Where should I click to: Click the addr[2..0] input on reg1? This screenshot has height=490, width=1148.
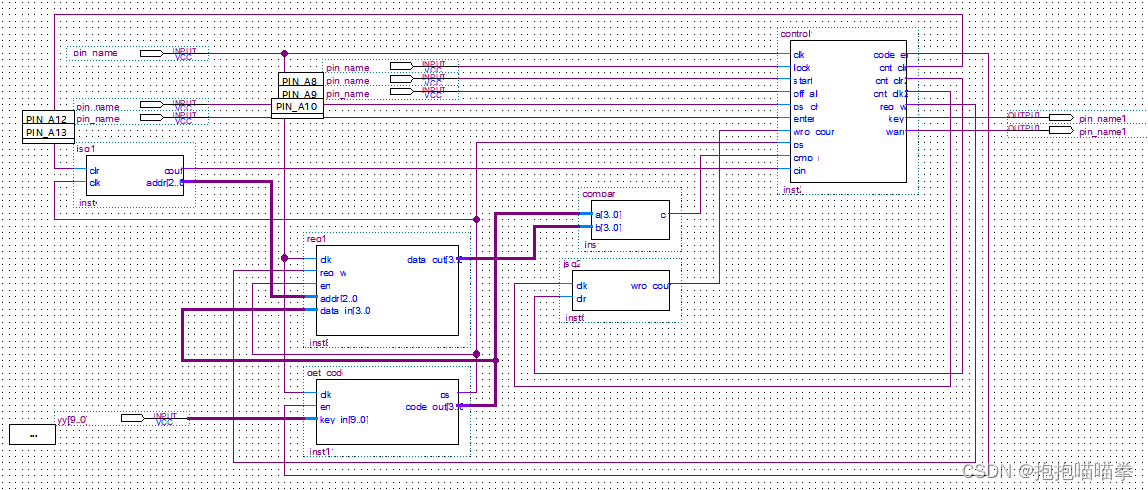339,297
